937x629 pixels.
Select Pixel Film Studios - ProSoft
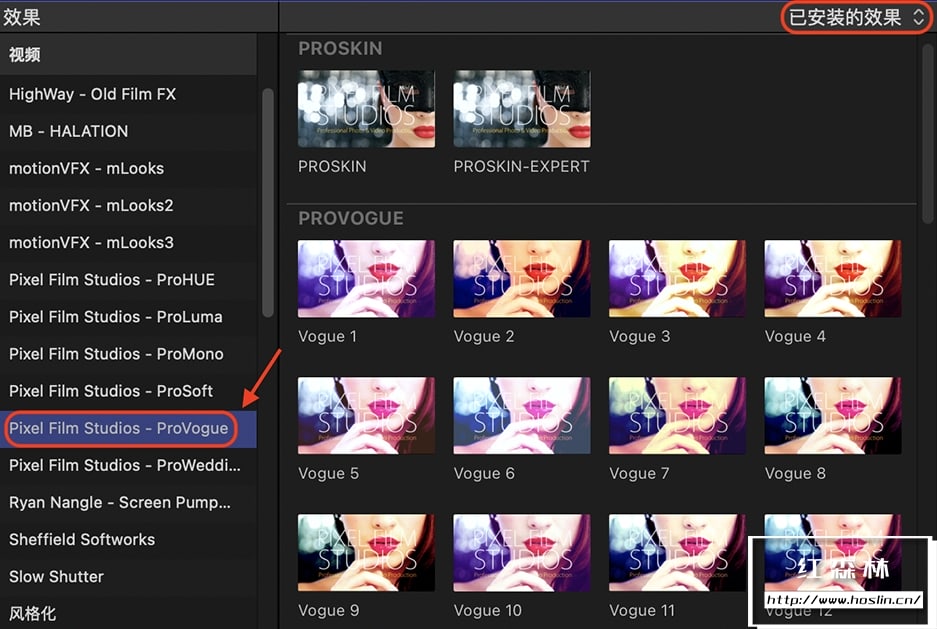(x=128, y=391)
